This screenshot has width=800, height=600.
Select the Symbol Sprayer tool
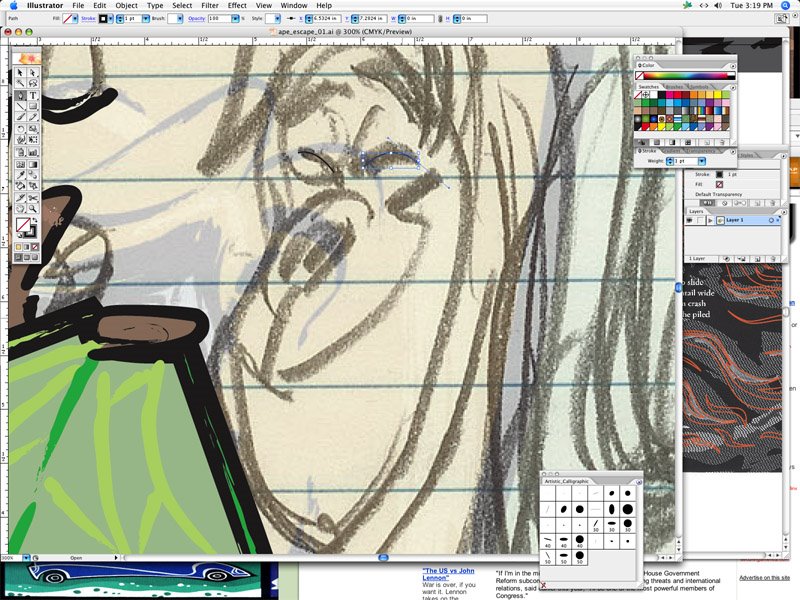pyautogui.click(x=20, y=152)
